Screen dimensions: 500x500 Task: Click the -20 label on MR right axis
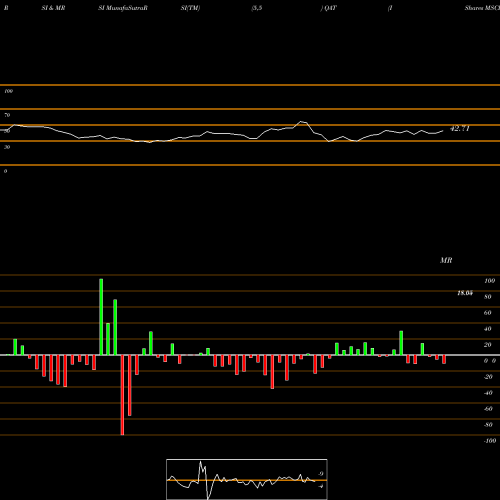pyautogui.click(x=488, y=377)
